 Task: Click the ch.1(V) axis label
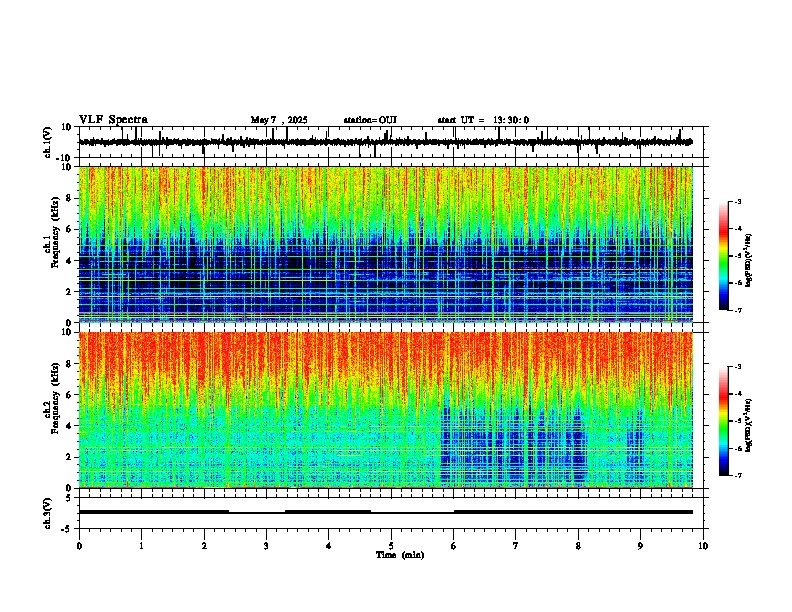pyautogui.click(x=47, y=142)
